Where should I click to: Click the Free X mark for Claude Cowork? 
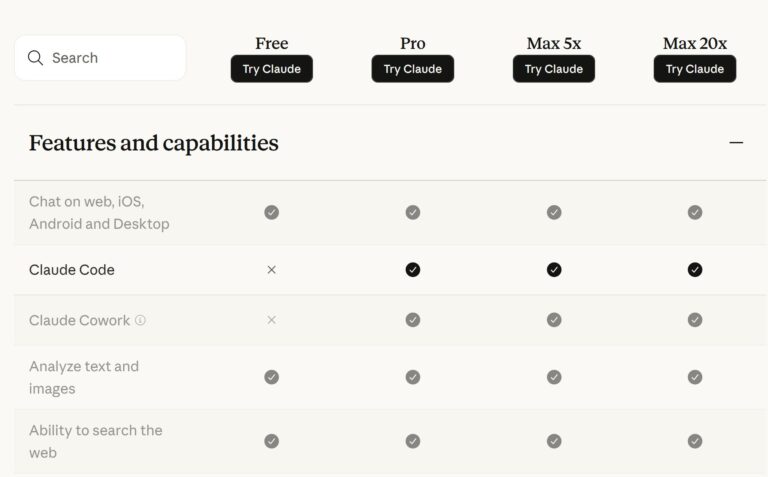pyautogui.click(x=271, y=320)
